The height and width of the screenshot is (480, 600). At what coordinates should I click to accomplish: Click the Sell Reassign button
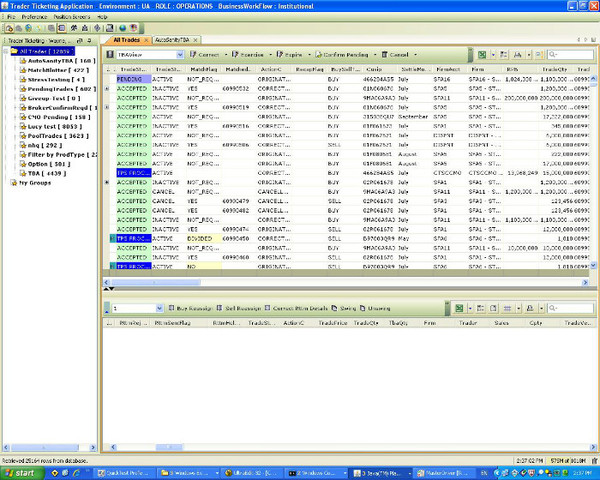239,308
